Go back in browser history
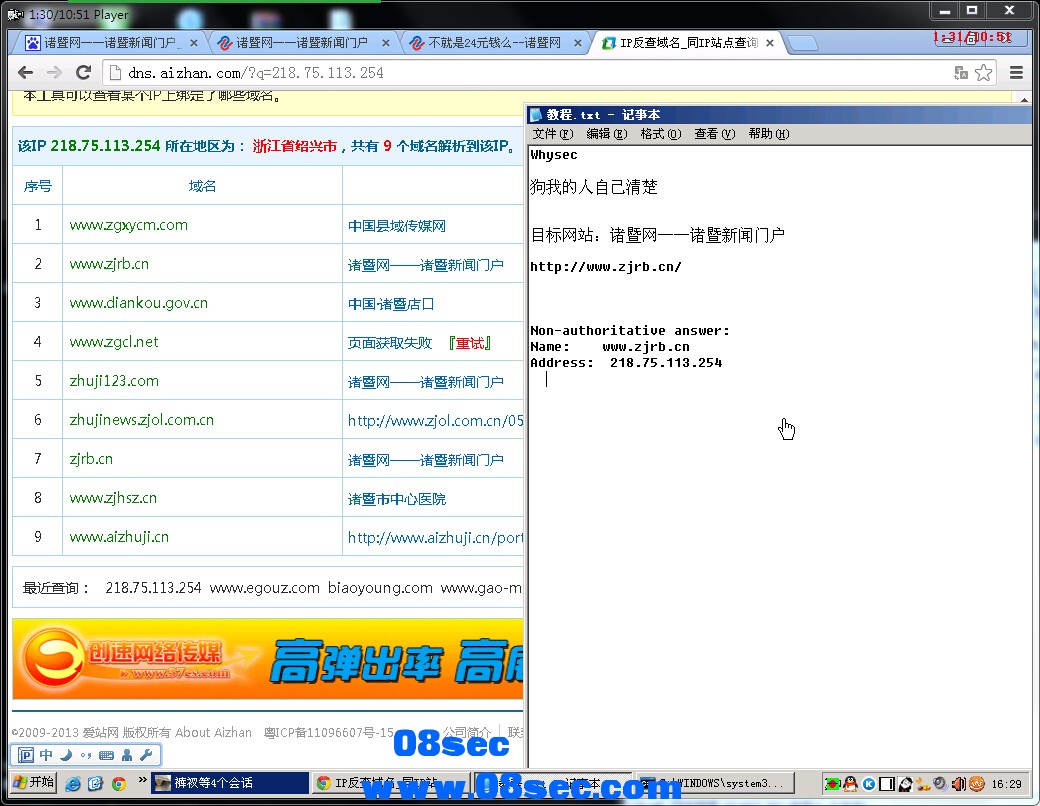1040x806 pixels. (x=25, y=72)
